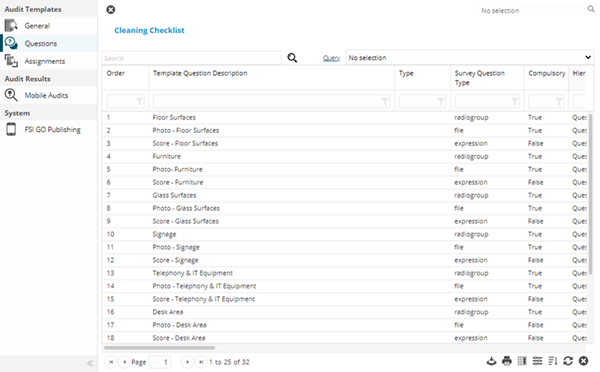Click the export download icon in footer
The image size is (600, 372).
pos(491,361)
